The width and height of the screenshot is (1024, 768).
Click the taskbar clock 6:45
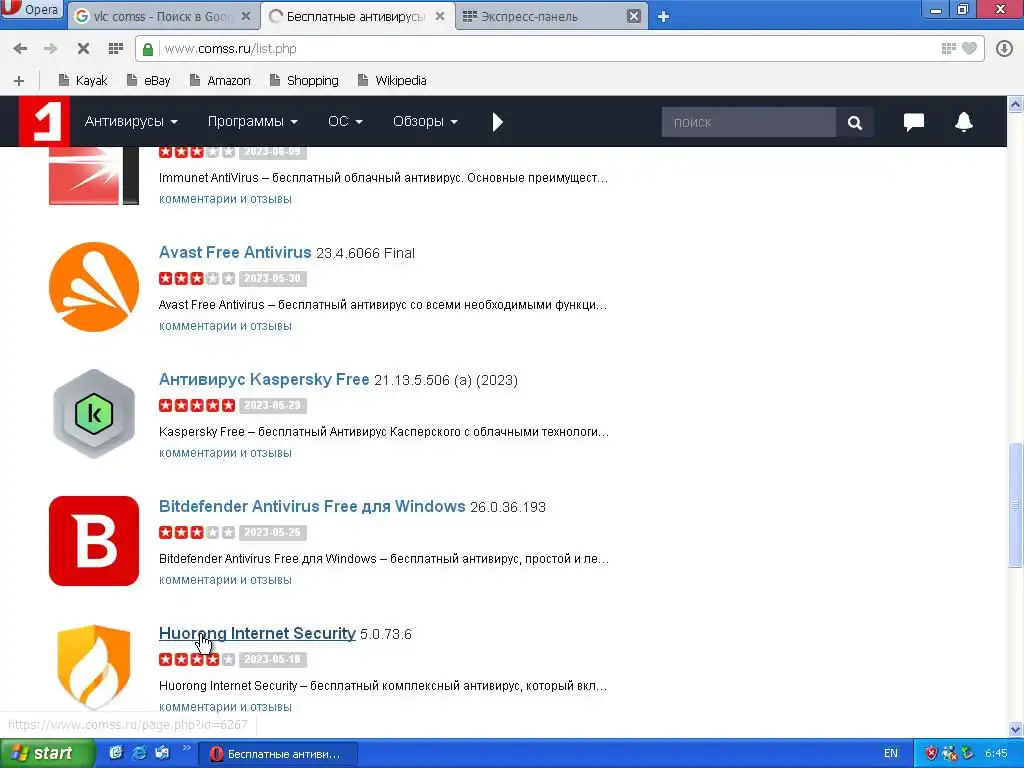click(996, 754)
